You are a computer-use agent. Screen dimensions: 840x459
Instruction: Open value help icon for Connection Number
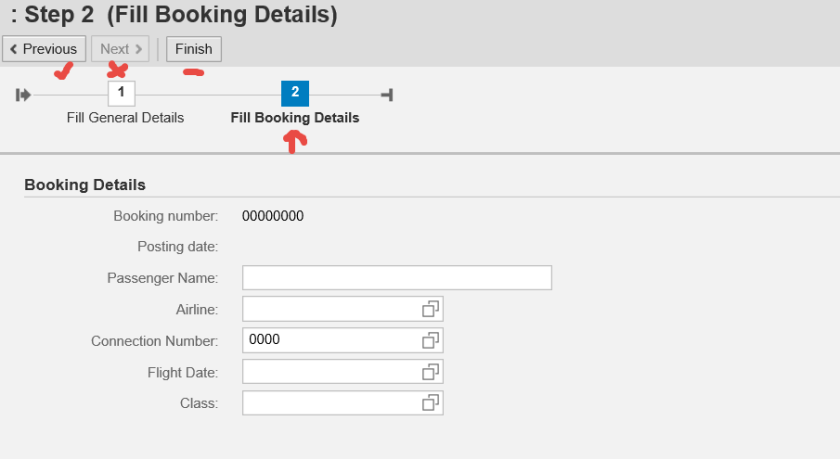click(x=431, y=340)
